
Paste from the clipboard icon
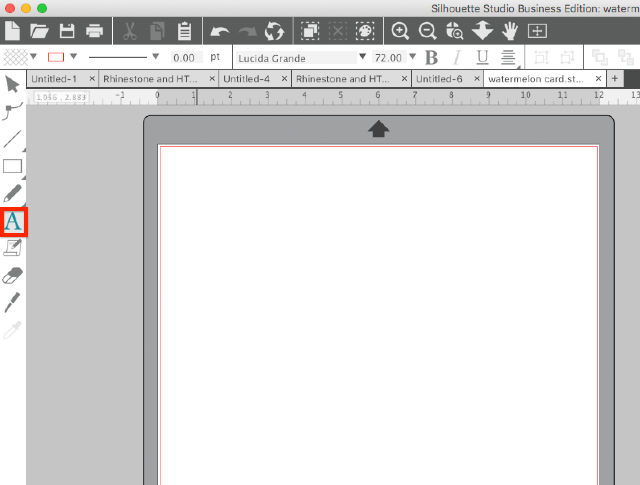184,31
